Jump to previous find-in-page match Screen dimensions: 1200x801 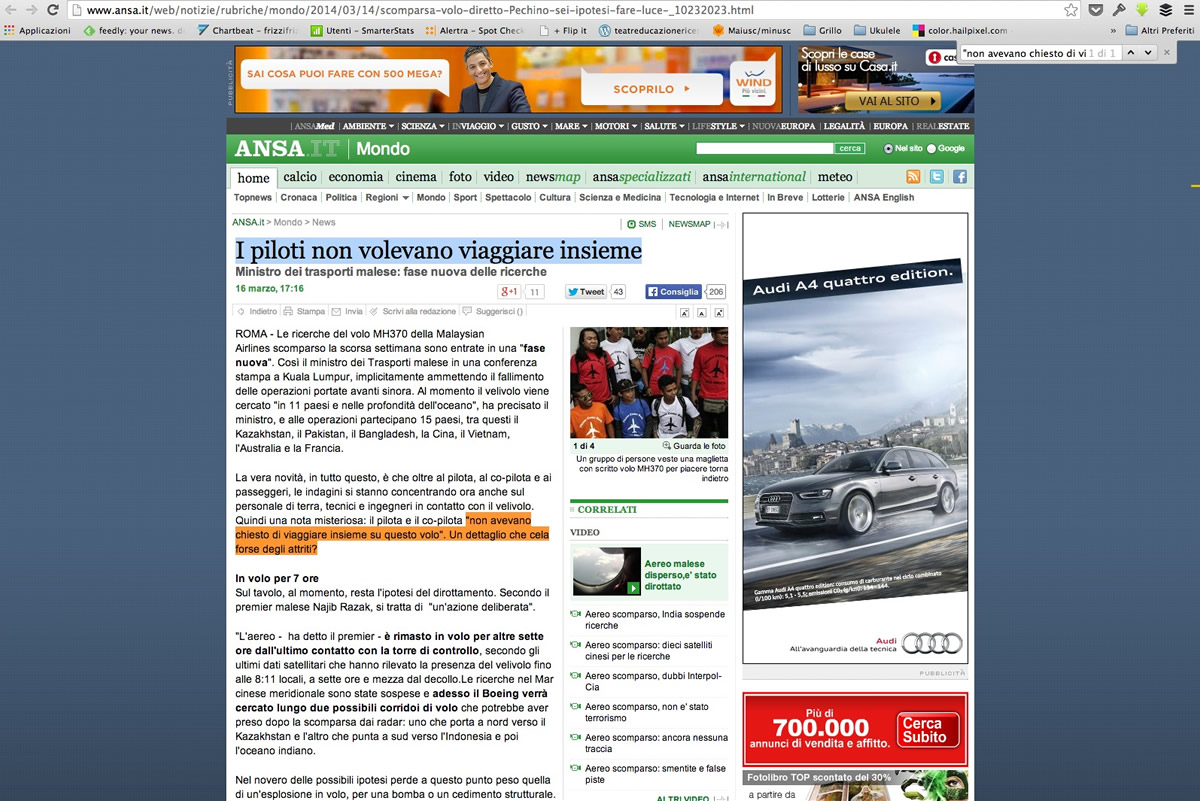click(x=1131, y=52)
